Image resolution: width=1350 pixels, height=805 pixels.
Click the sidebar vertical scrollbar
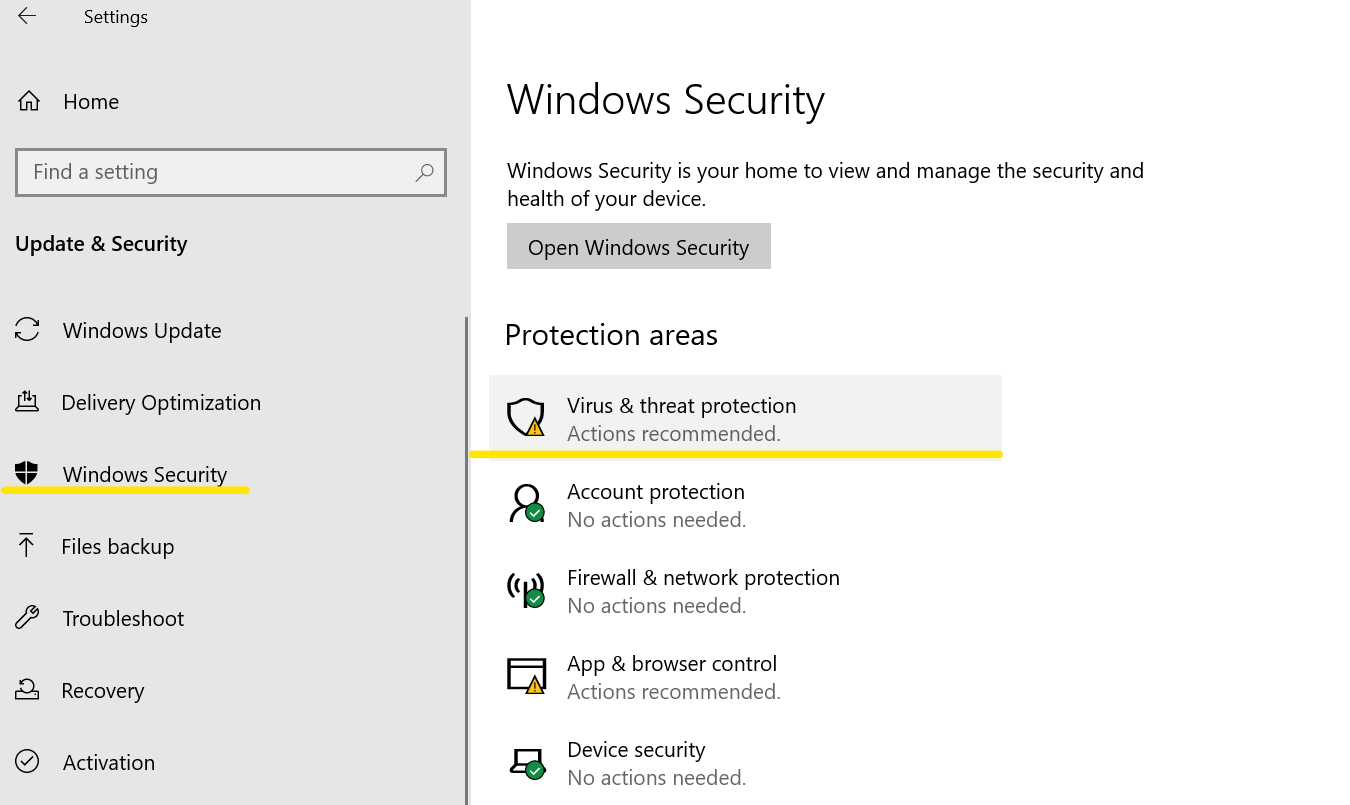pyautogui.click(x=466, y=560)
